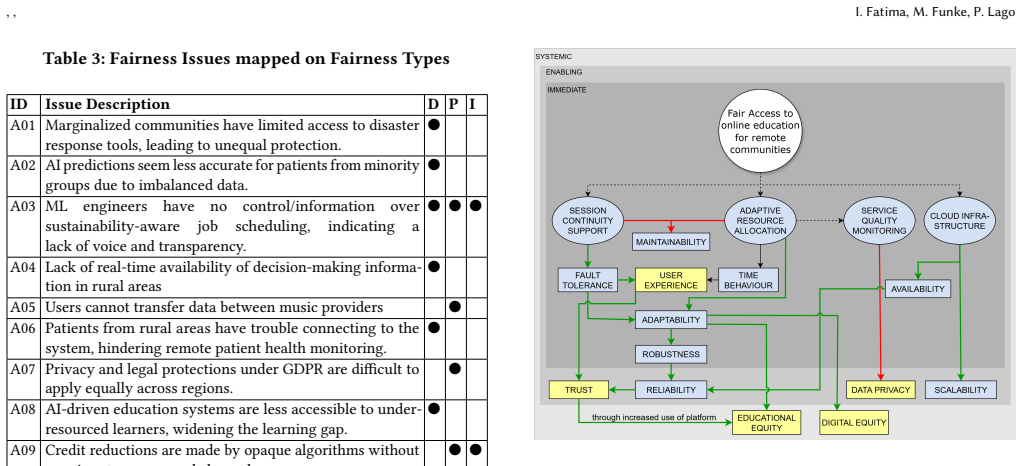Click the 'FAULT TOLERANCE' box
1022x466 pixels.
[x=588, y=280]
